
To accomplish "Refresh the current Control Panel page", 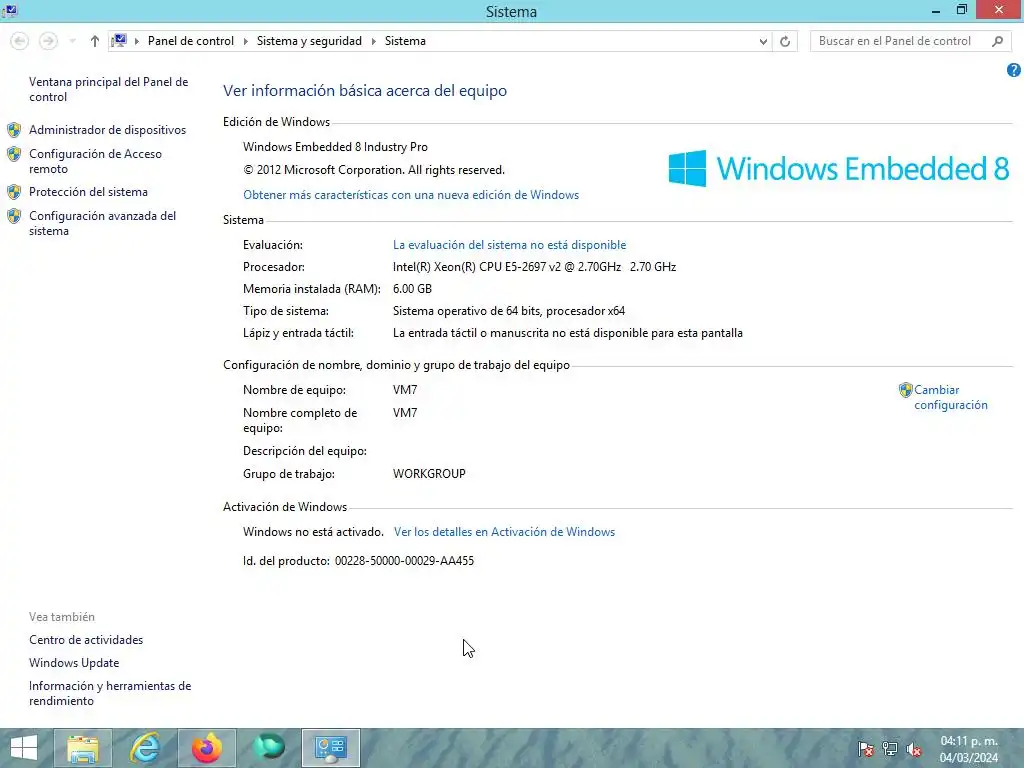I will tap(785, 42).
